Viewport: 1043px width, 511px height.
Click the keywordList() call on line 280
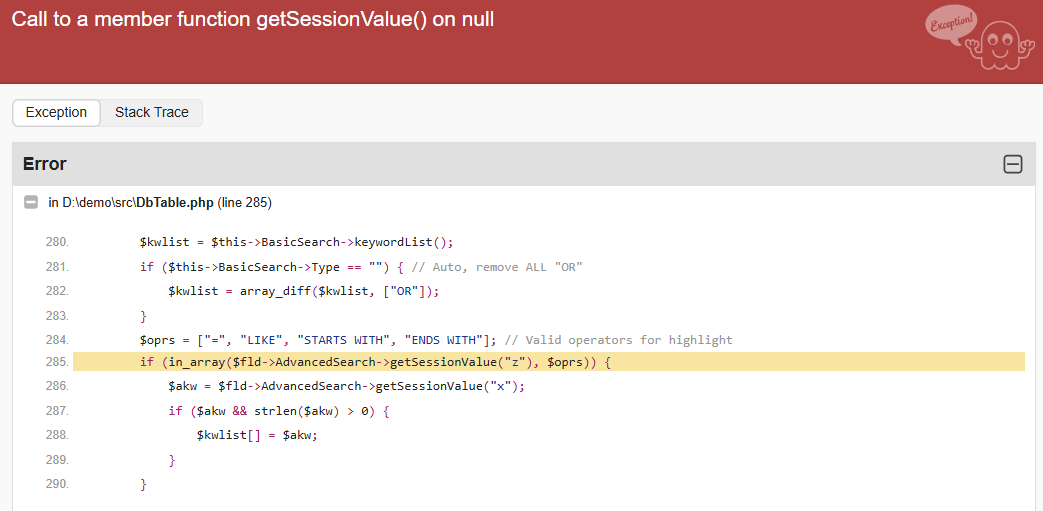[x=405, y=242]
